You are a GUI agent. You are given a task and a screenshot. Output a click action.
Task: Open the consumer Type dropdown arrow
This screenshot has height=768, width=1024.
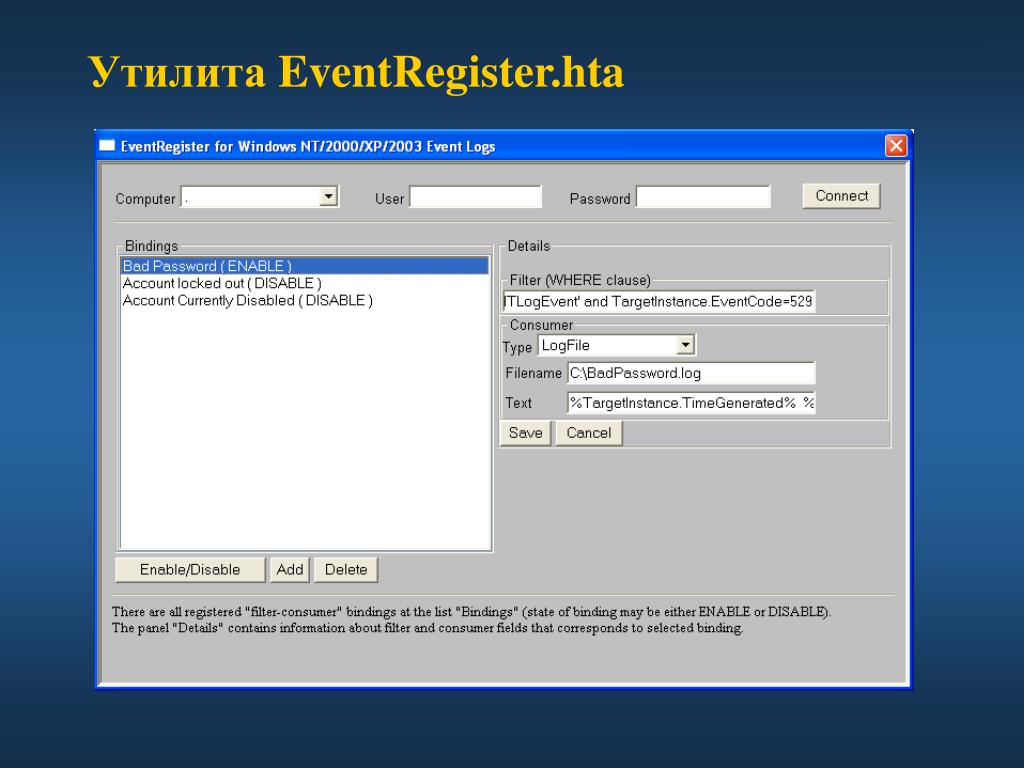[686, 346]
